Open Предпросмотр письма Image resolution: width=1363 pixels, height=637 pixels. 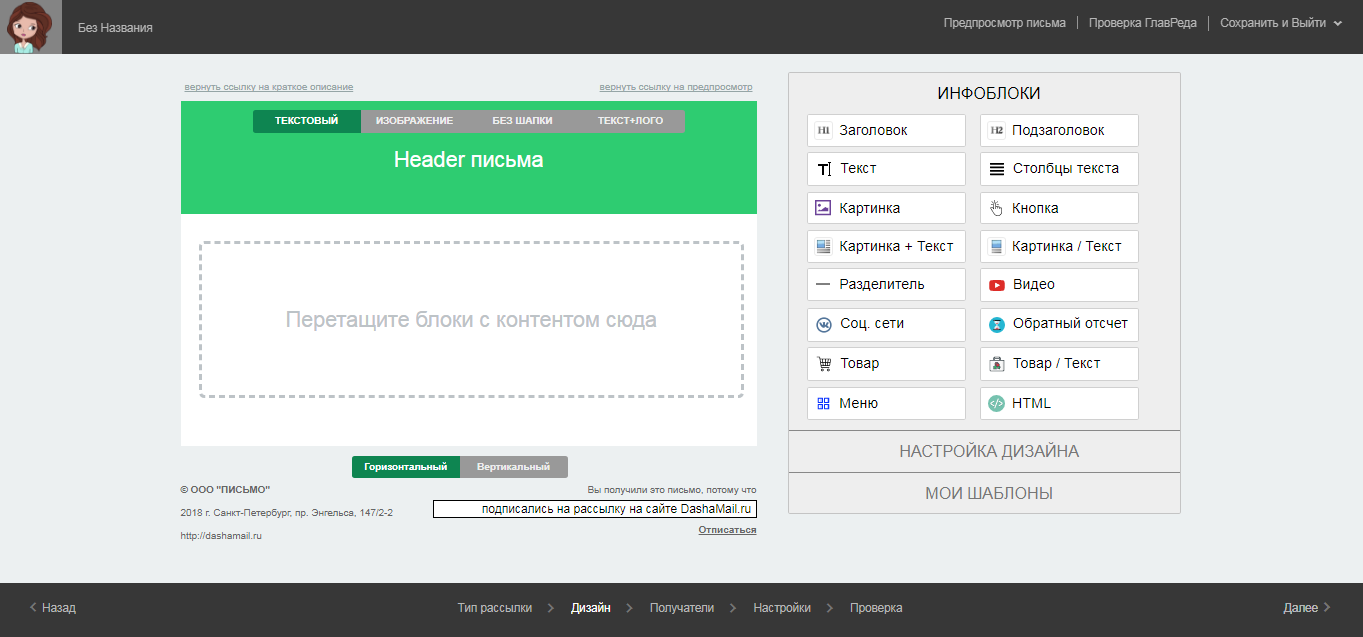[1004, 23]
